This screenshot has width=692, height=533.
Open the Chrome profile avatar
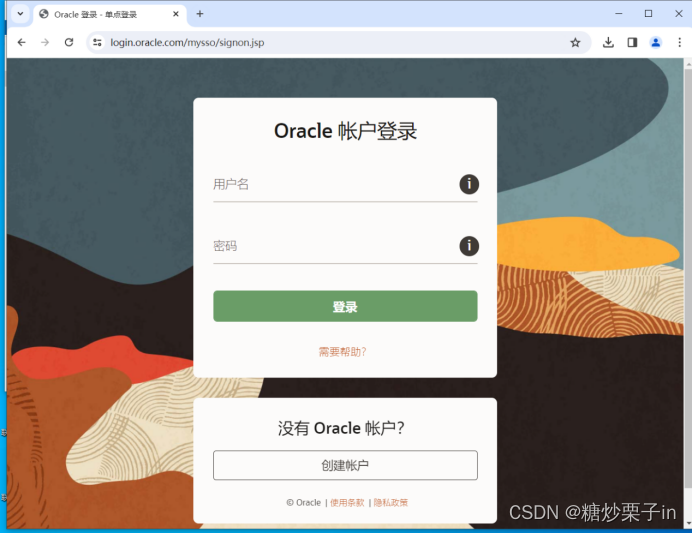(x=656, y=42)
